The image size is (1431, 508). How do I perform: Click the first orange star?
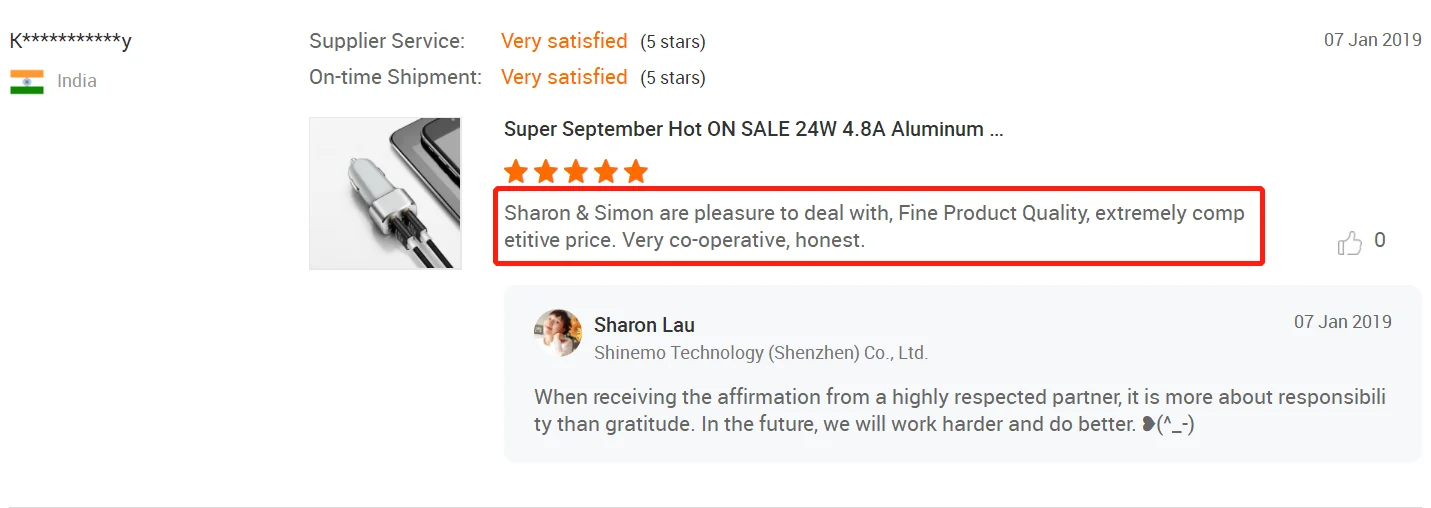tap(516, 171)
